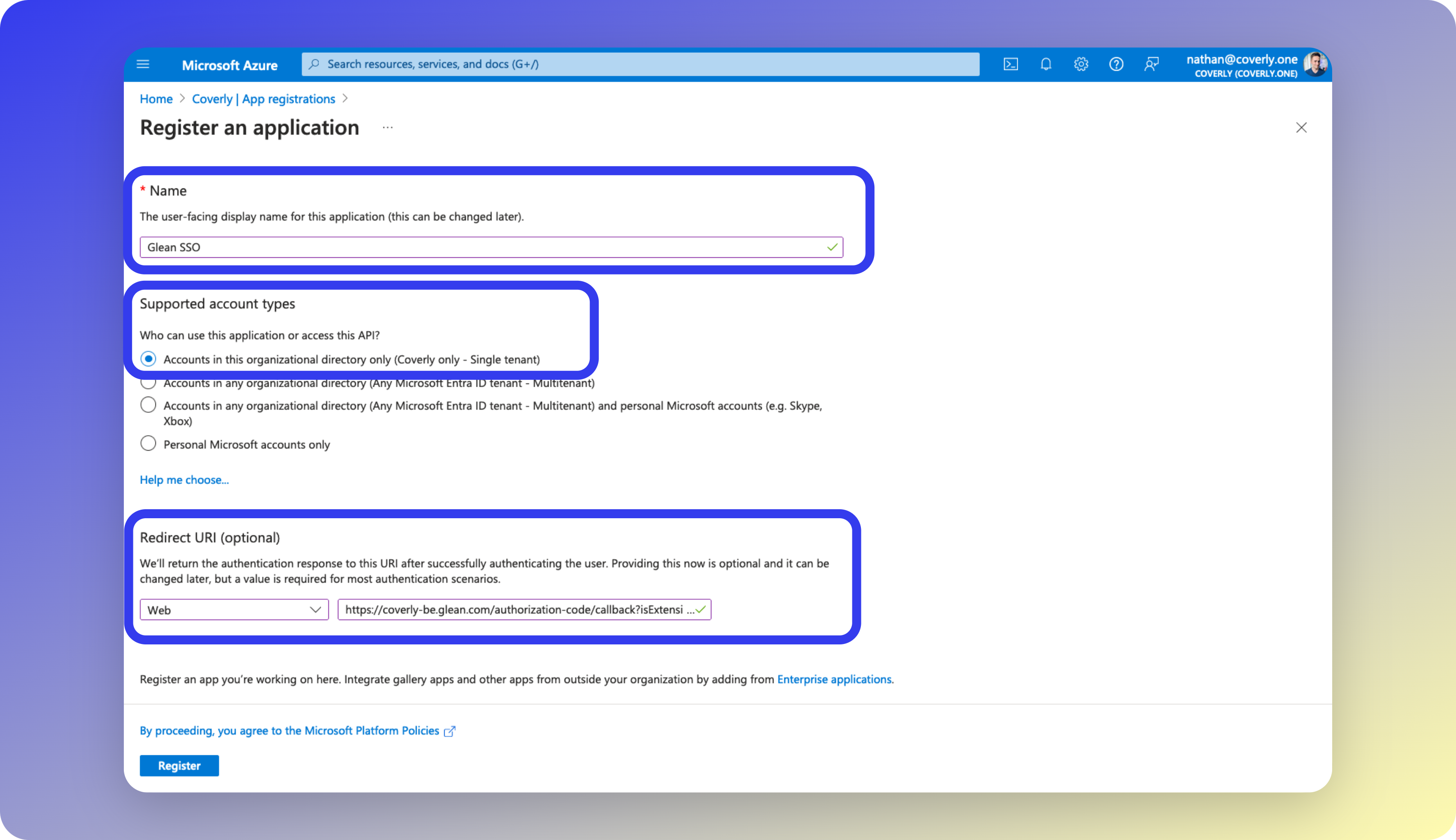
Task: Open portal settings gear
Action: [x=1081, y=64]
